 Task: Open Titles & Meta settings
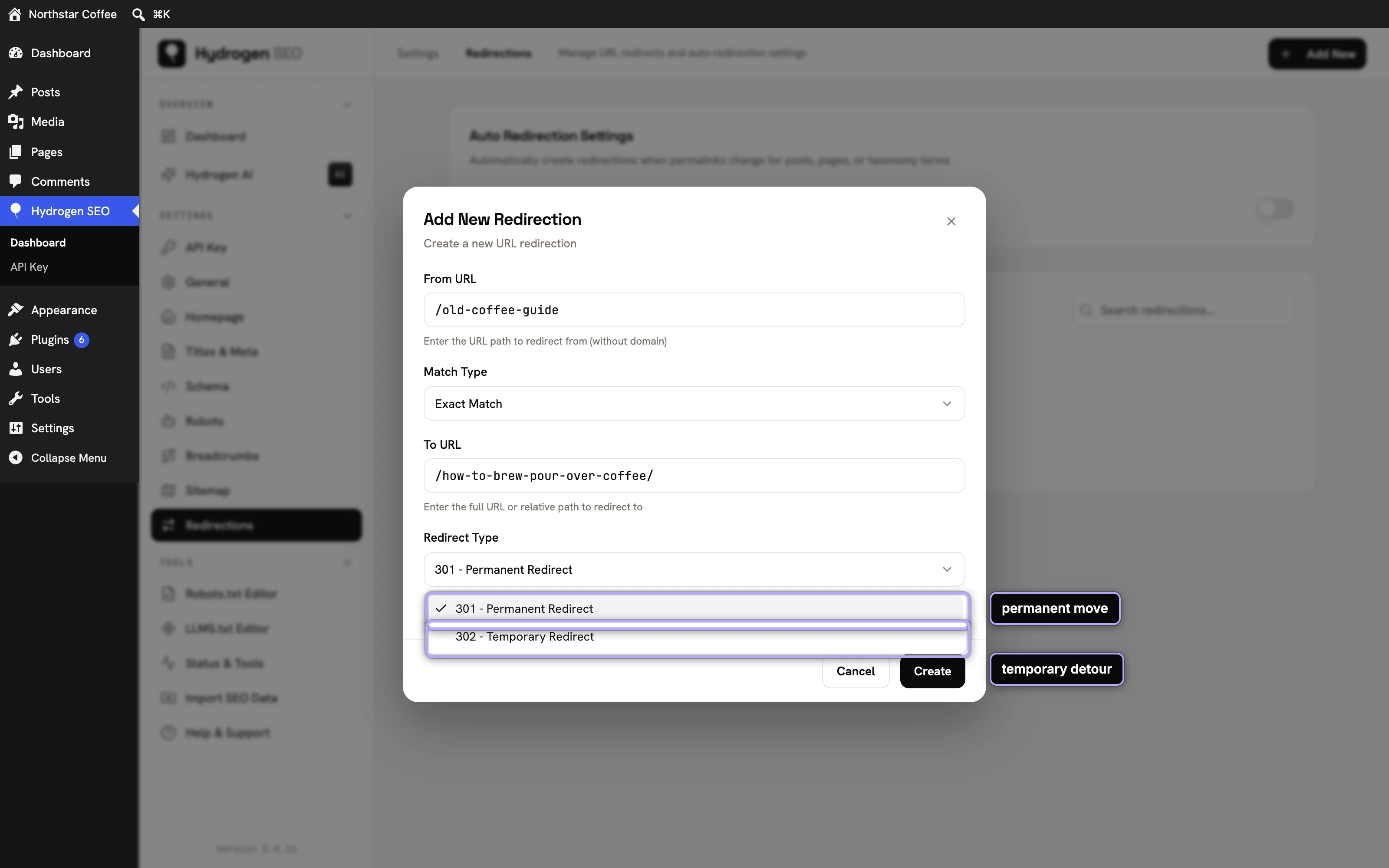(256, 352)
